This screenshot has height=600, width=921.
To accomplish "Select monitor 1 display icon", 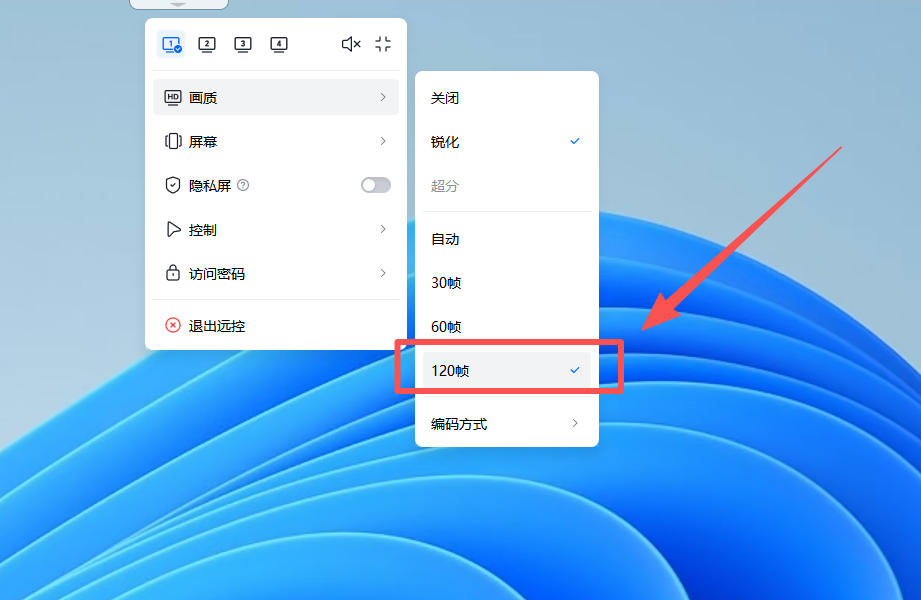I will coord(170,44).
